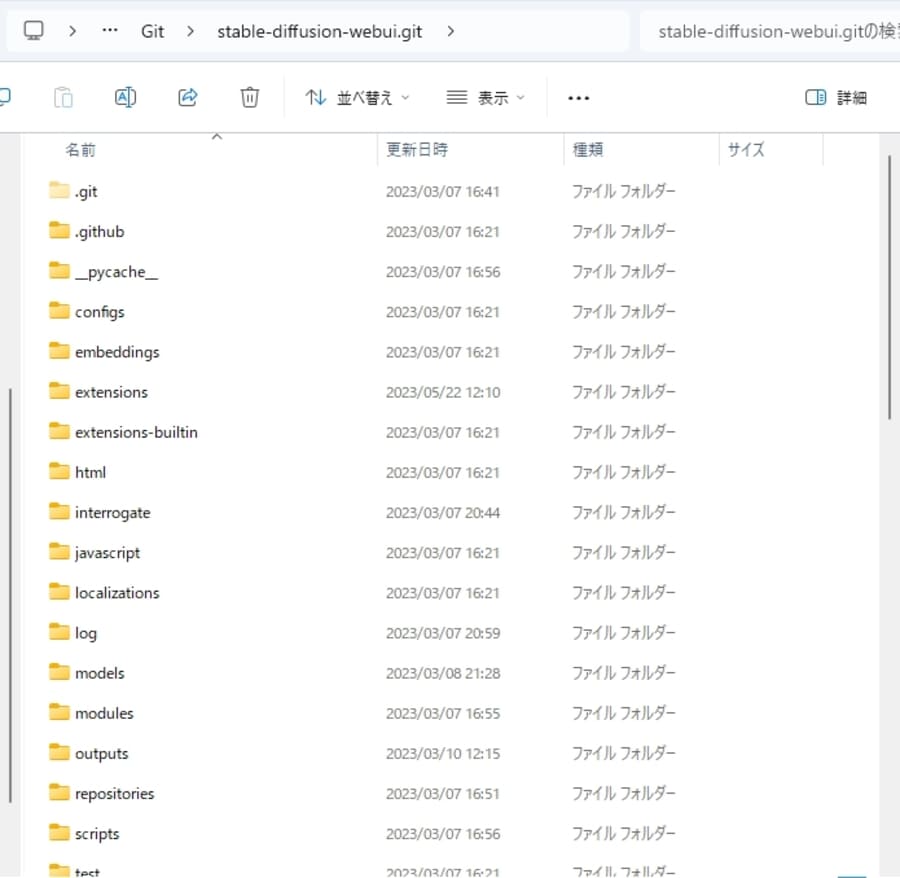This screenshot has height=878, width=900.
Task: Toggle the 詳細 details pane
Action: [x=836, y=98]
